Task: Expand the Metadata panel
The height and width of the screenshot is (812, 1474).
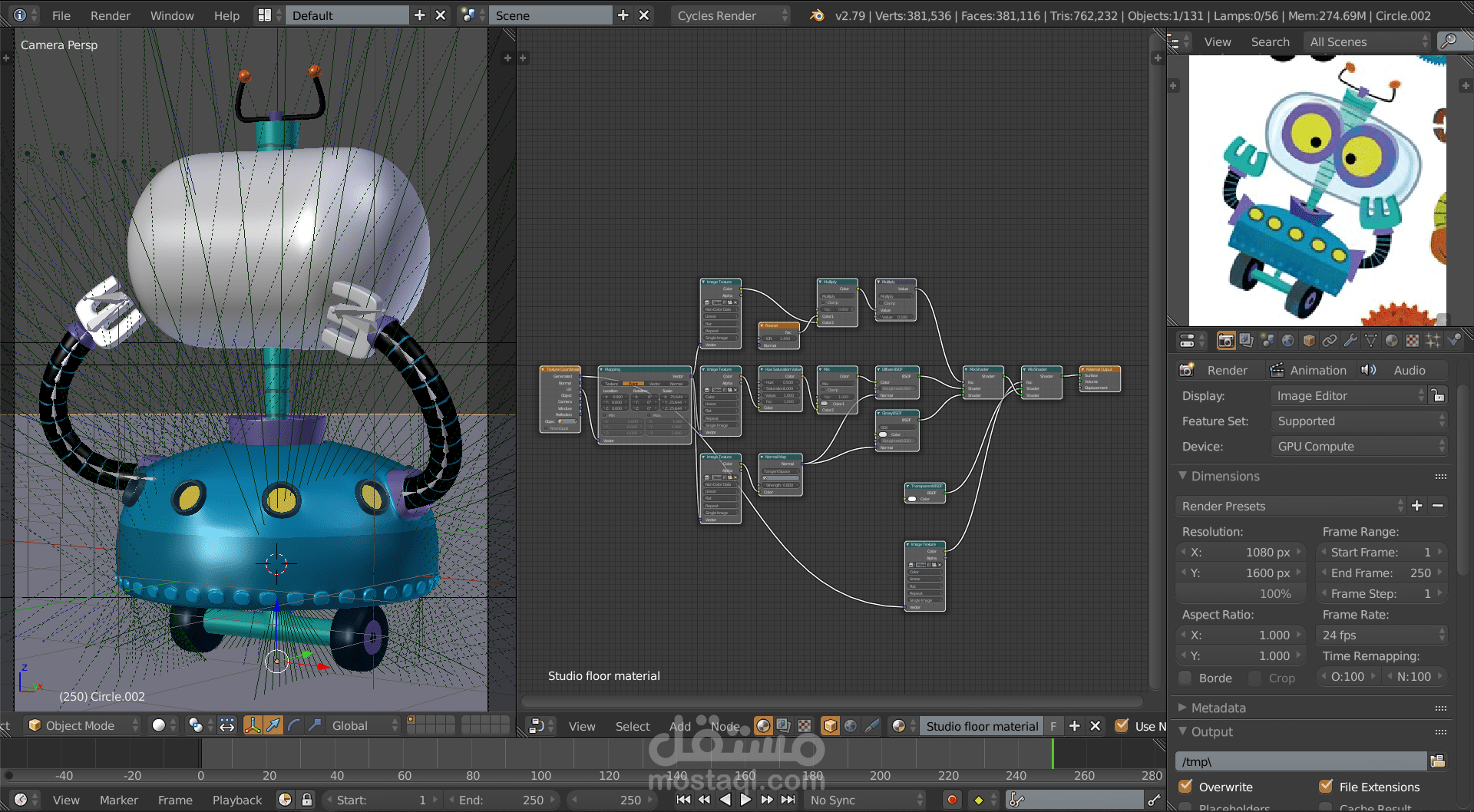Action: click(1218, 708)
